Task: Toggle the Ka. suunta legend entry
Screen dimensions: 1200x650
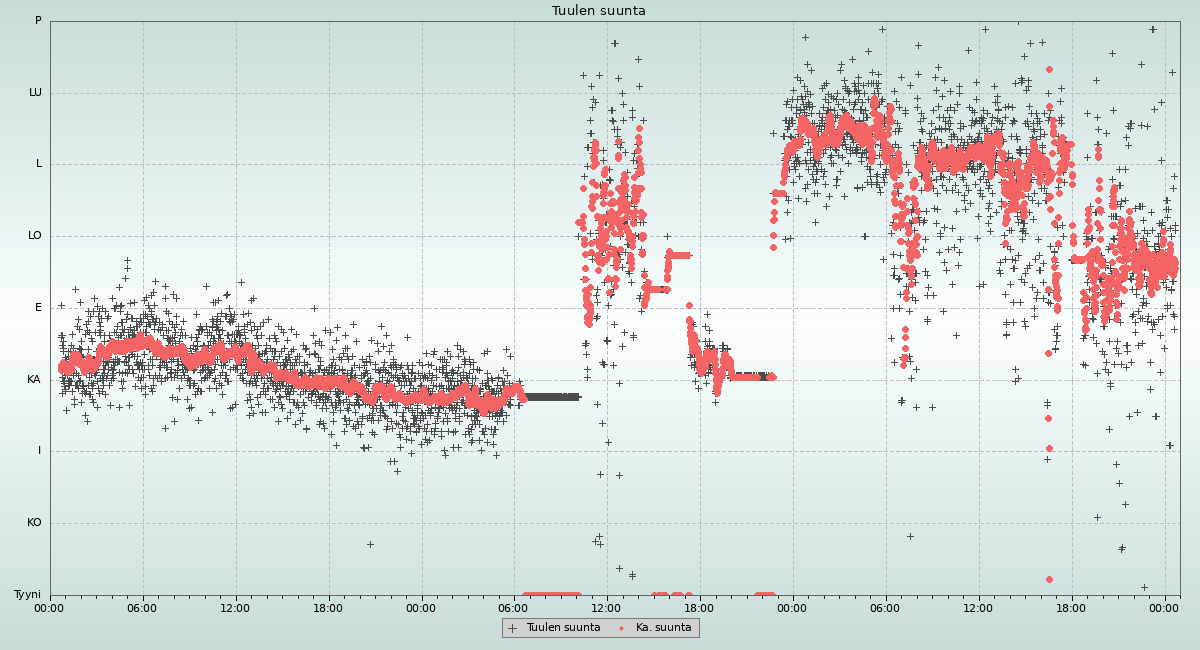Action: coord(663,628)
